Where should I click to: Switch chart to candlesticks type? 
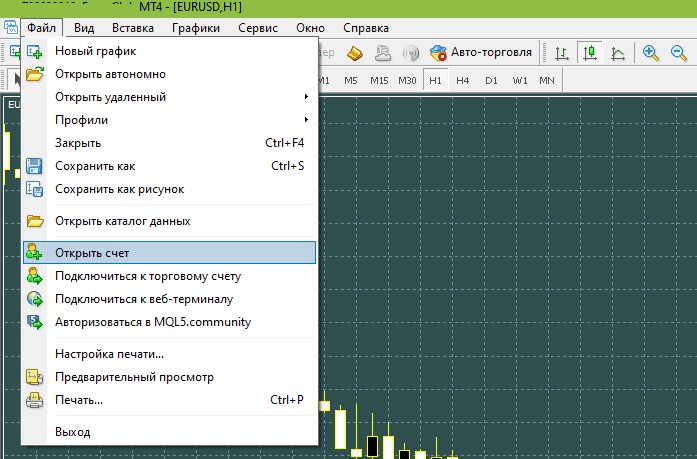click(590, 53)
